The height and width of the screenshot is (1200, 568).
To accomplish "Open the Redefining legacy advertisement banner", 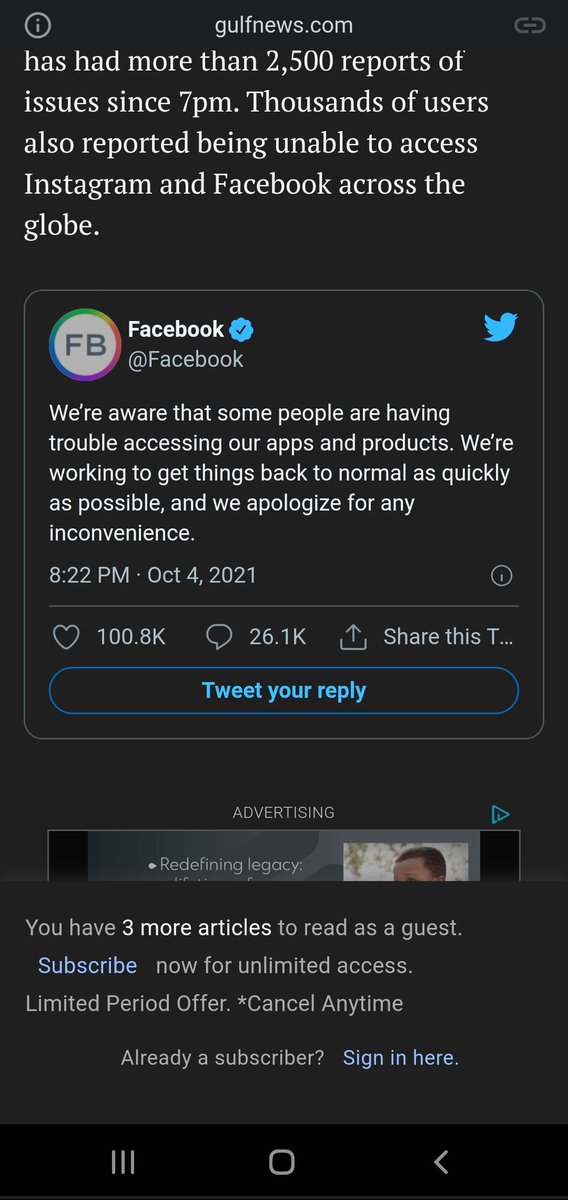I will tap(284, 856).
